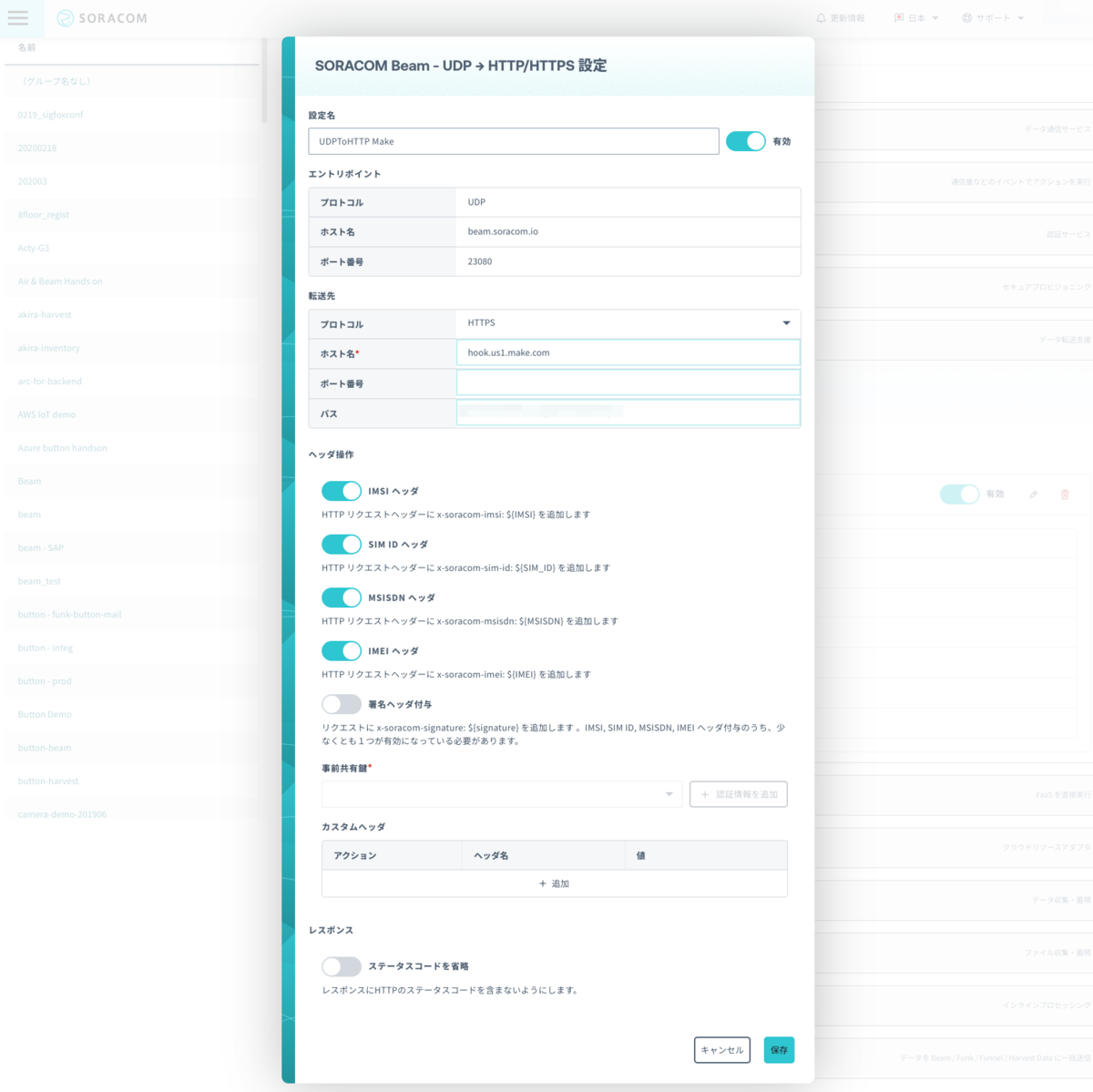Click the group list scrollbar

pos(264,80)
